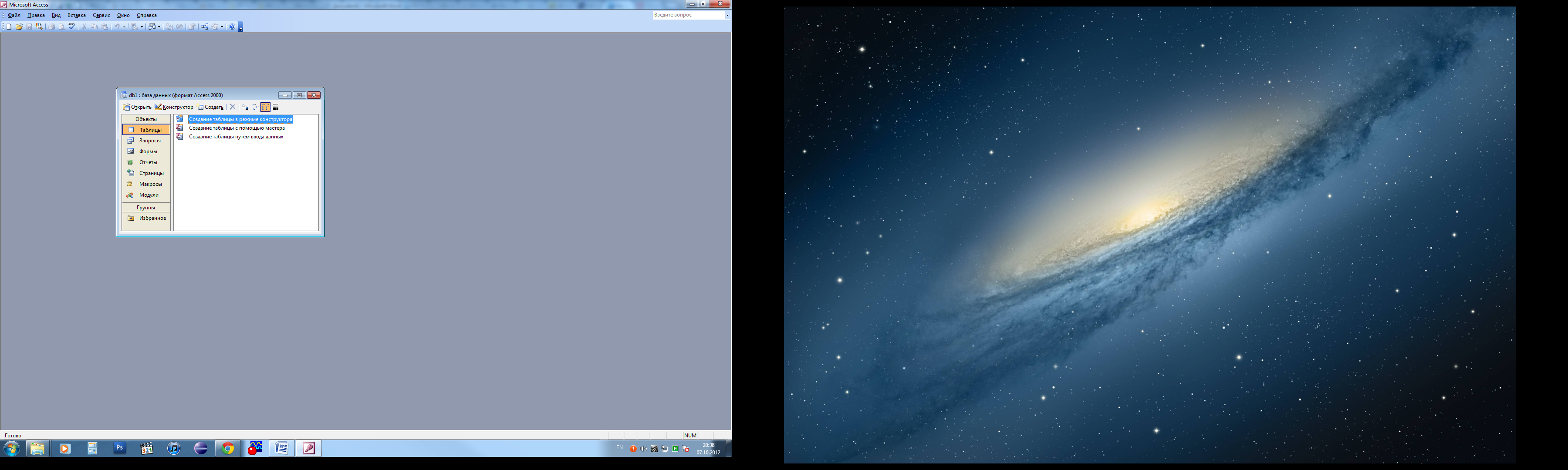This screenshot has width=1568, height=470.
Task: Click the Print Preview toolbar icon
Action: coord(61,27)
